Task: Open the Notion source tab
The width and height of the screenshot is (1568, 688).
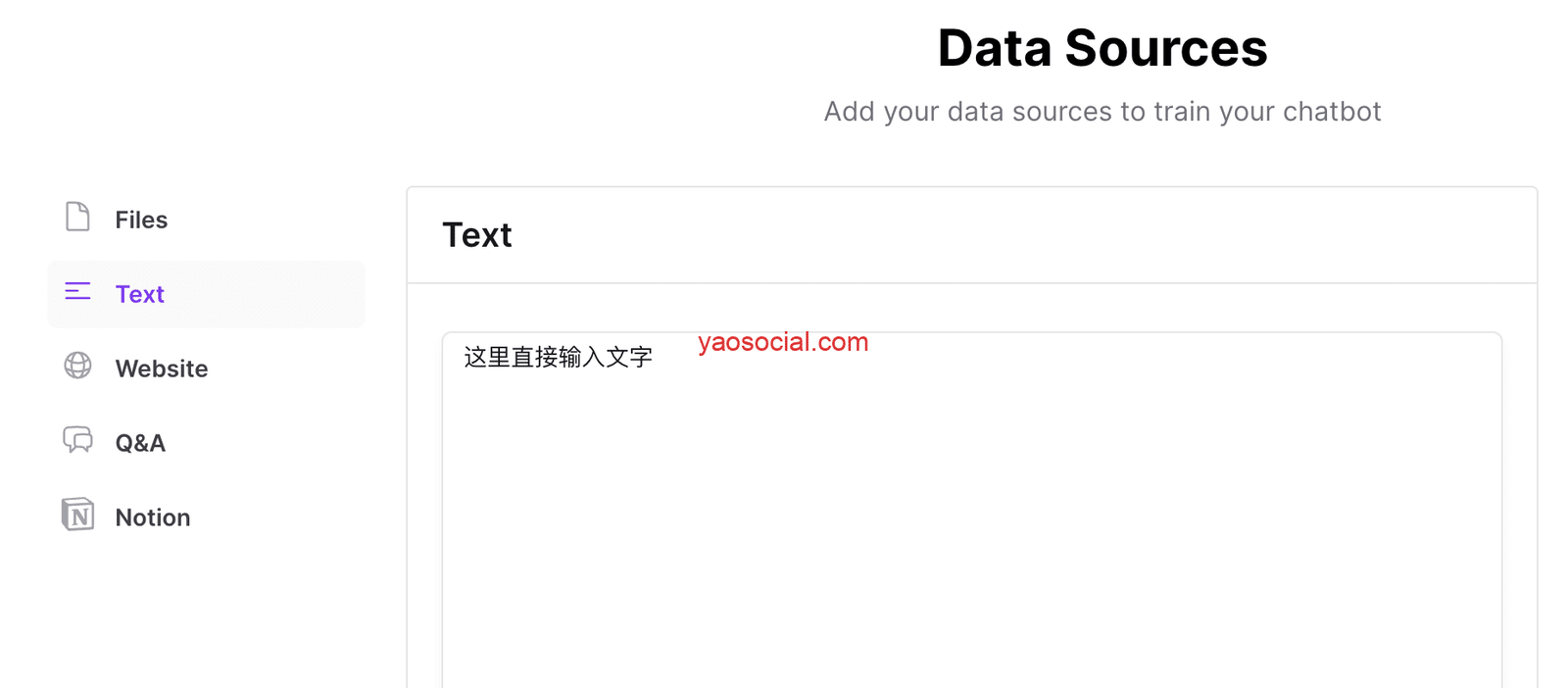Action: click(x=153, y=517)
